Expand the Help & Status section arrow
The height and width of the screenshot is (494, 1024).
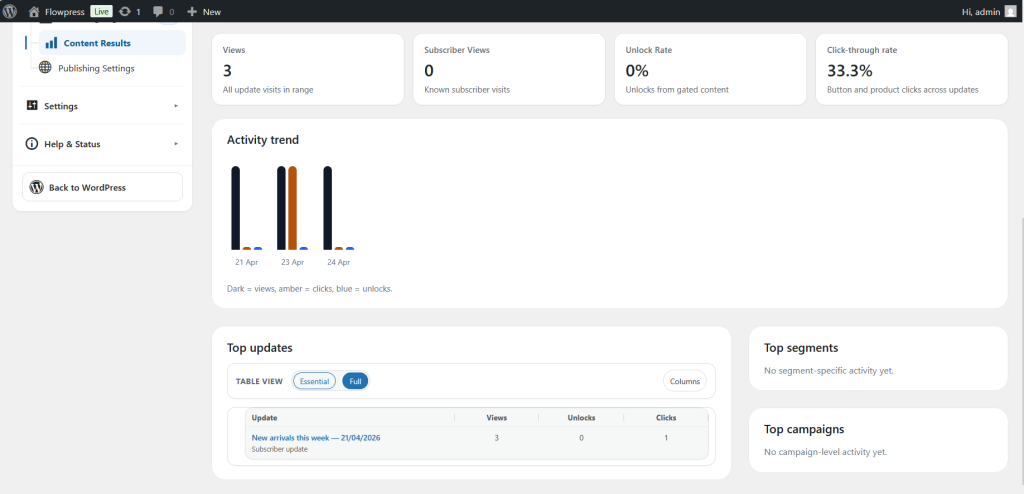[x=176, y=144]
